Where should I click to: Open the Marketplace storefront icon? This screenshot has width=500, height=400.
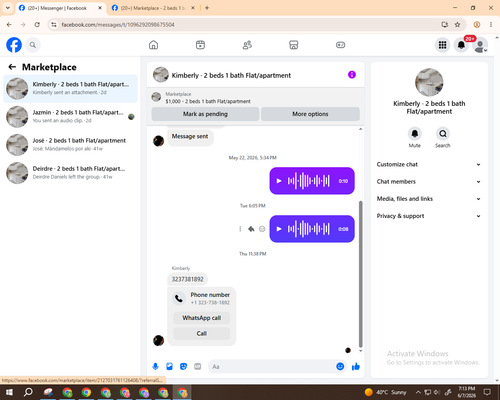(294, 45)
